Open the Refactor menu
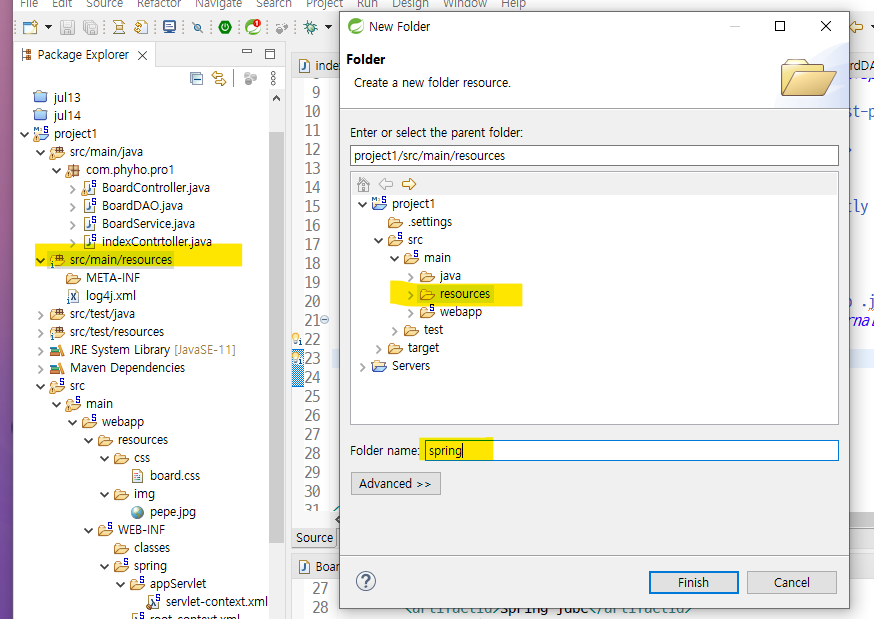The image size is (874, 619). pyautogui.click(x=158, y=4)
